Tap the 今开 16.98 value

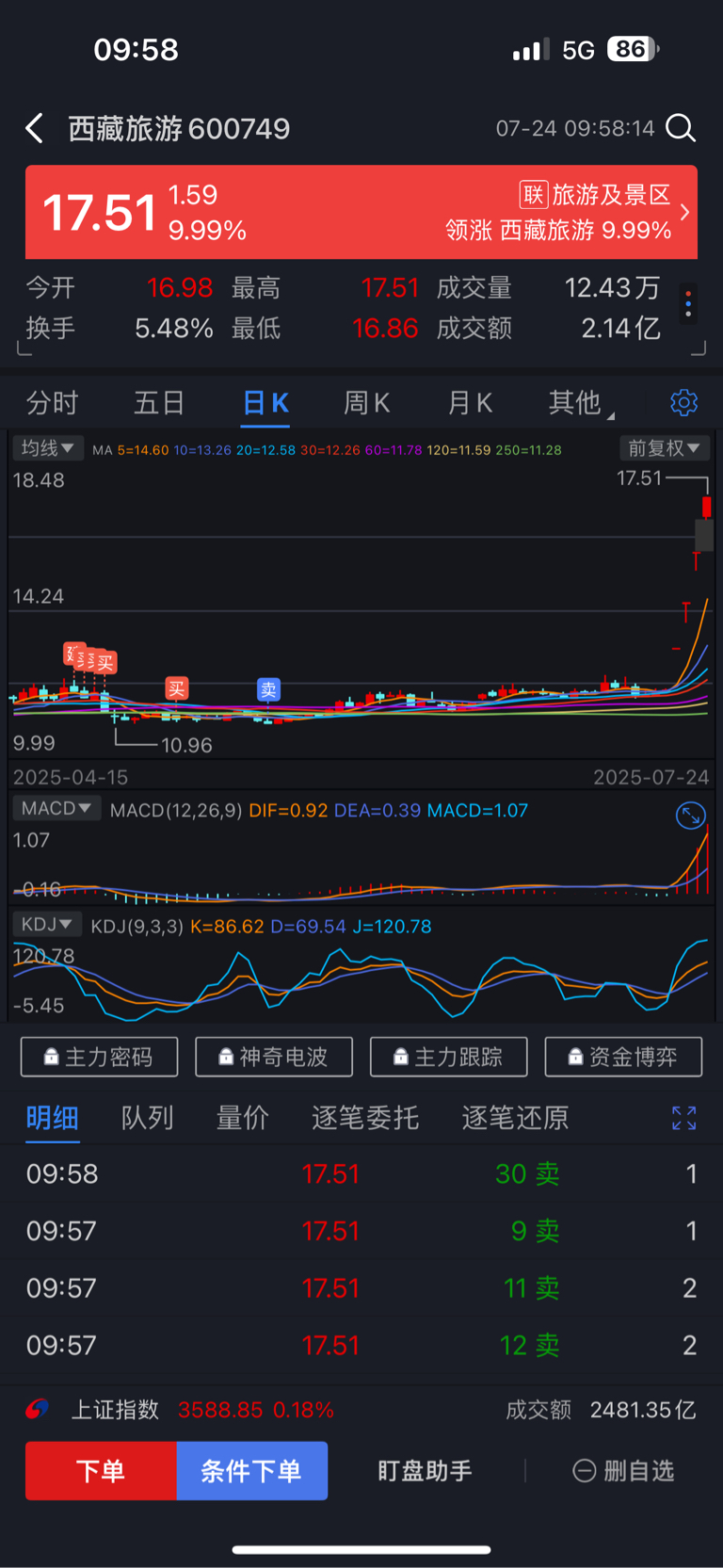(x=180, y=288)
